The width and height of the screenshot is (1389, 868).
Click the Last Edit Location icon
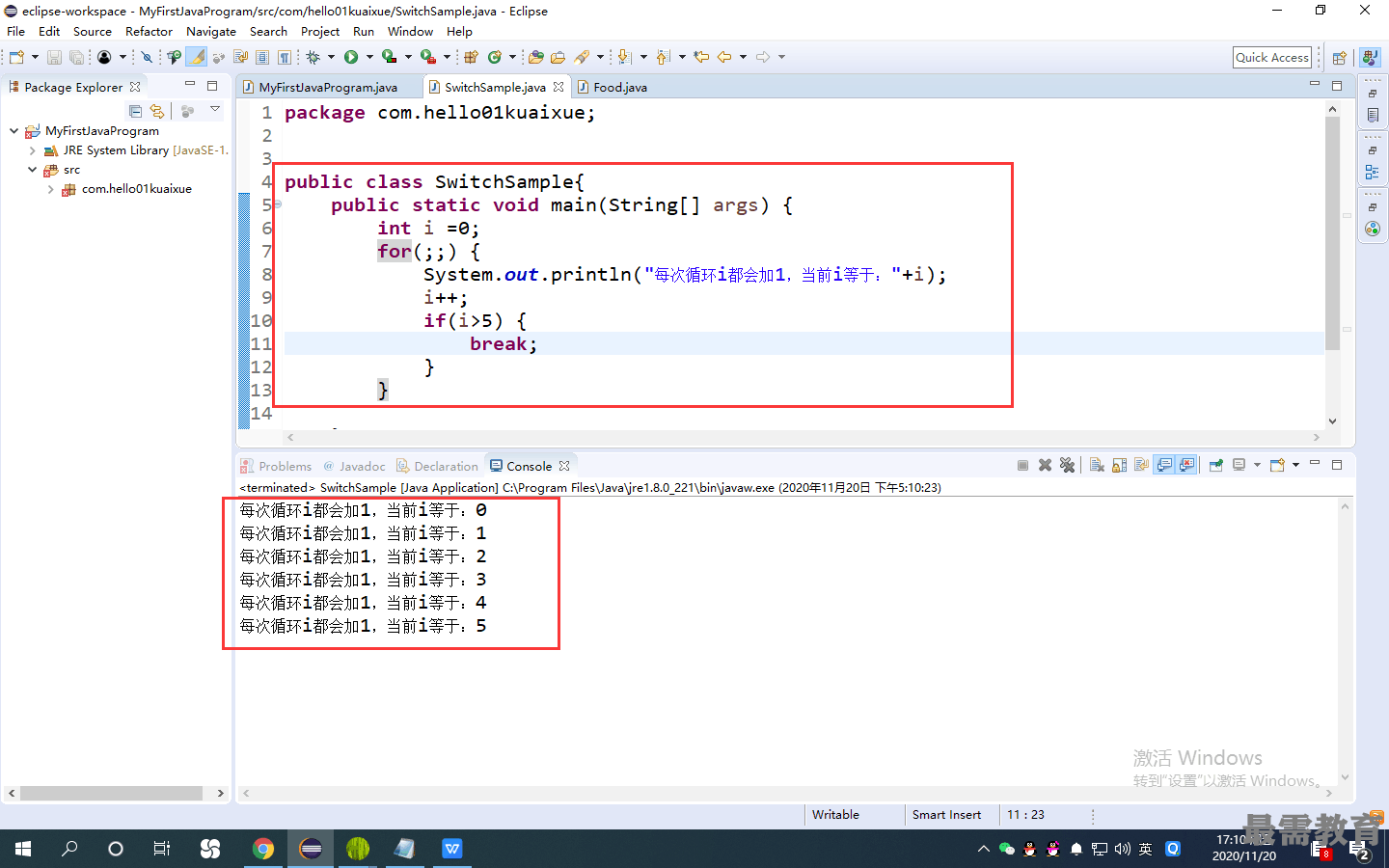(701, 57)
